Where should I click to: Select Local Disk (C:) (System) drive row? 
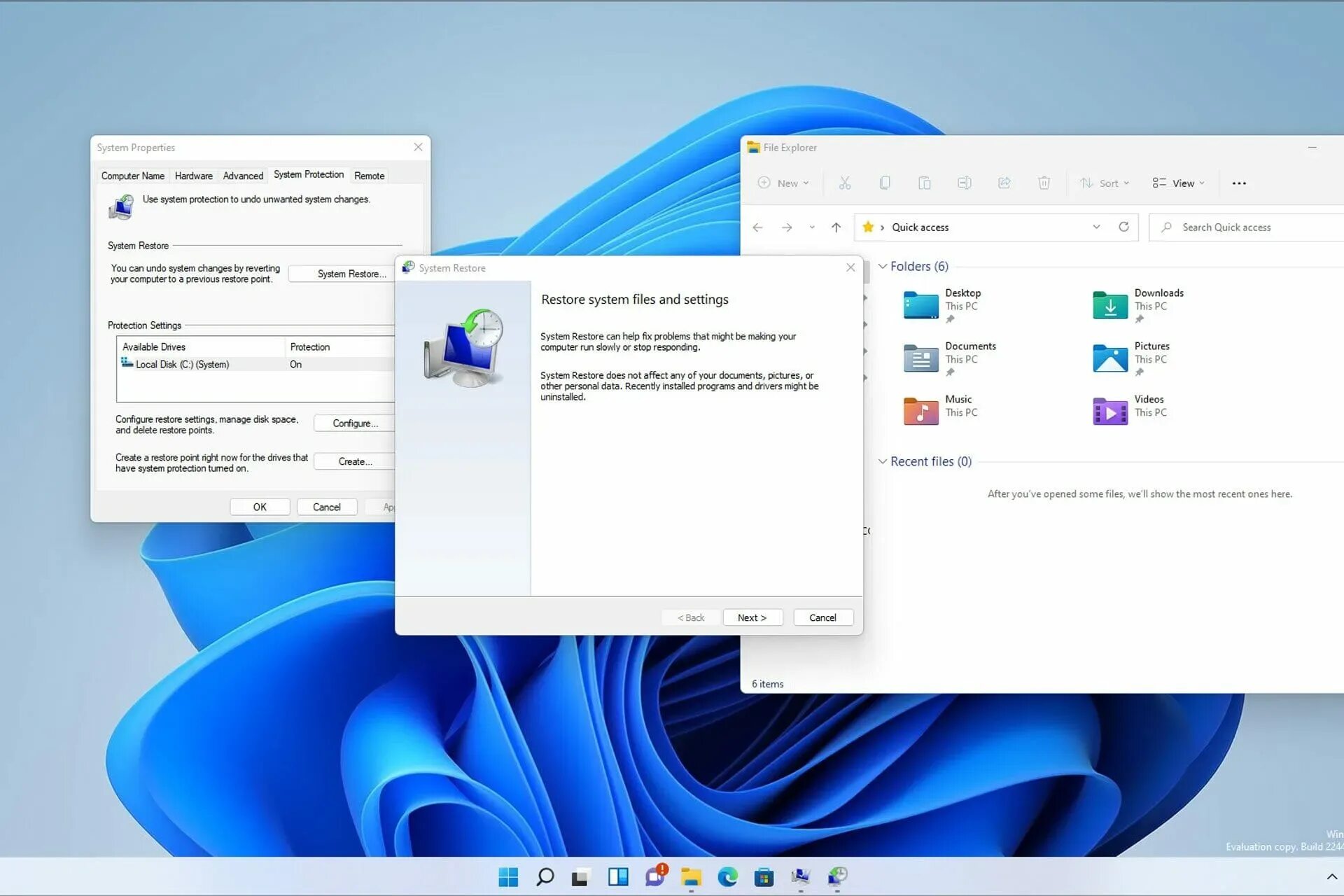pyautogui.click(x=182, y=364)
